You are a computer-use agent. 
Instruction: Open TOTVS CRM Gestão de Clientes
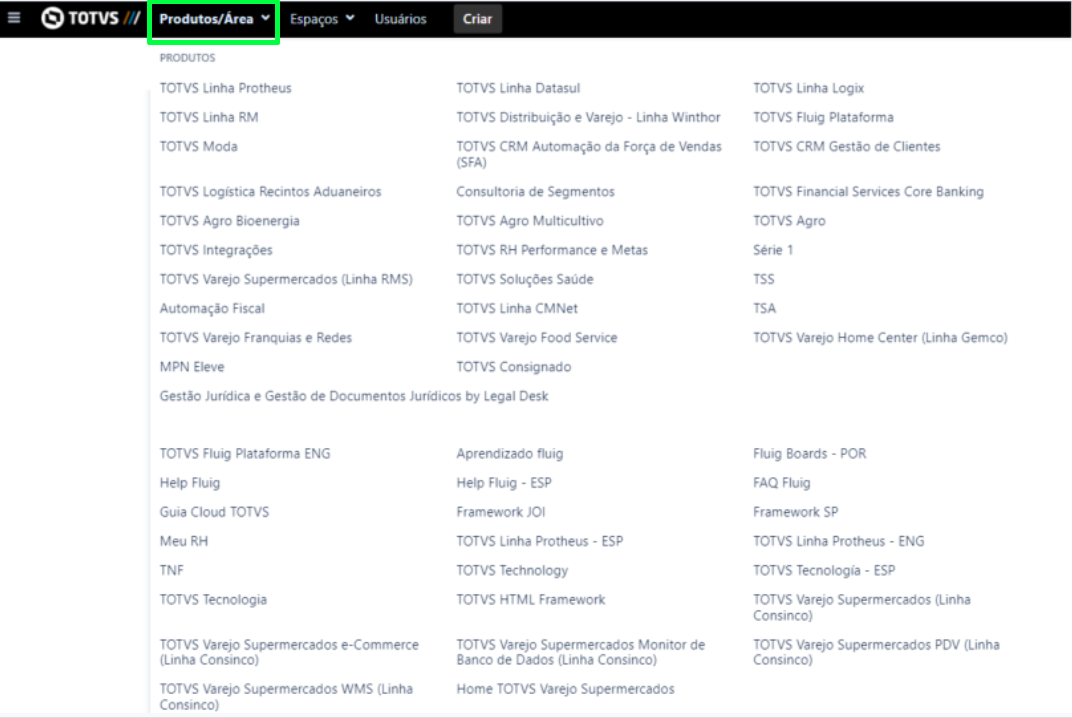pyautogui.click(x=846, y=147)
